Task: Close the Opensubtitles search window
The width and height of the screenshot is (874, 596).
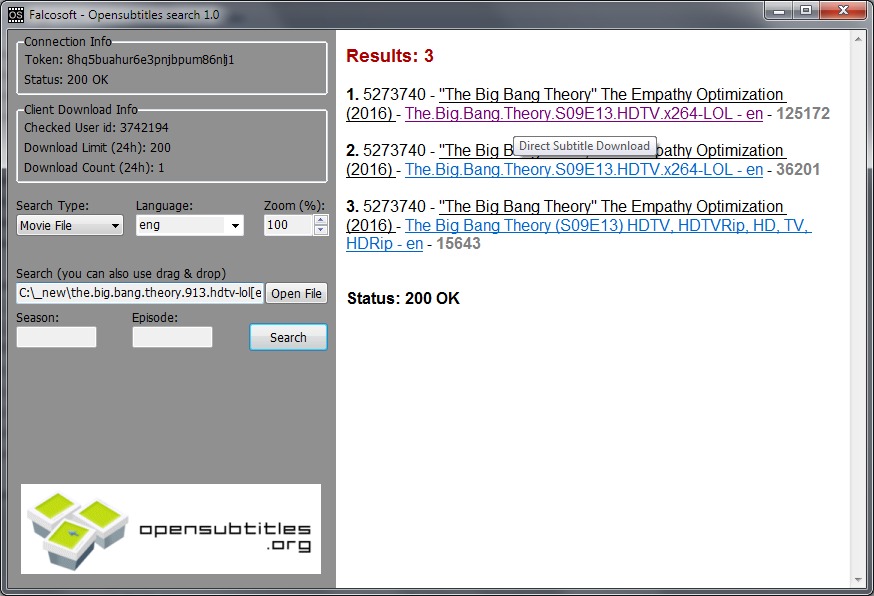Action: (843, 11)
